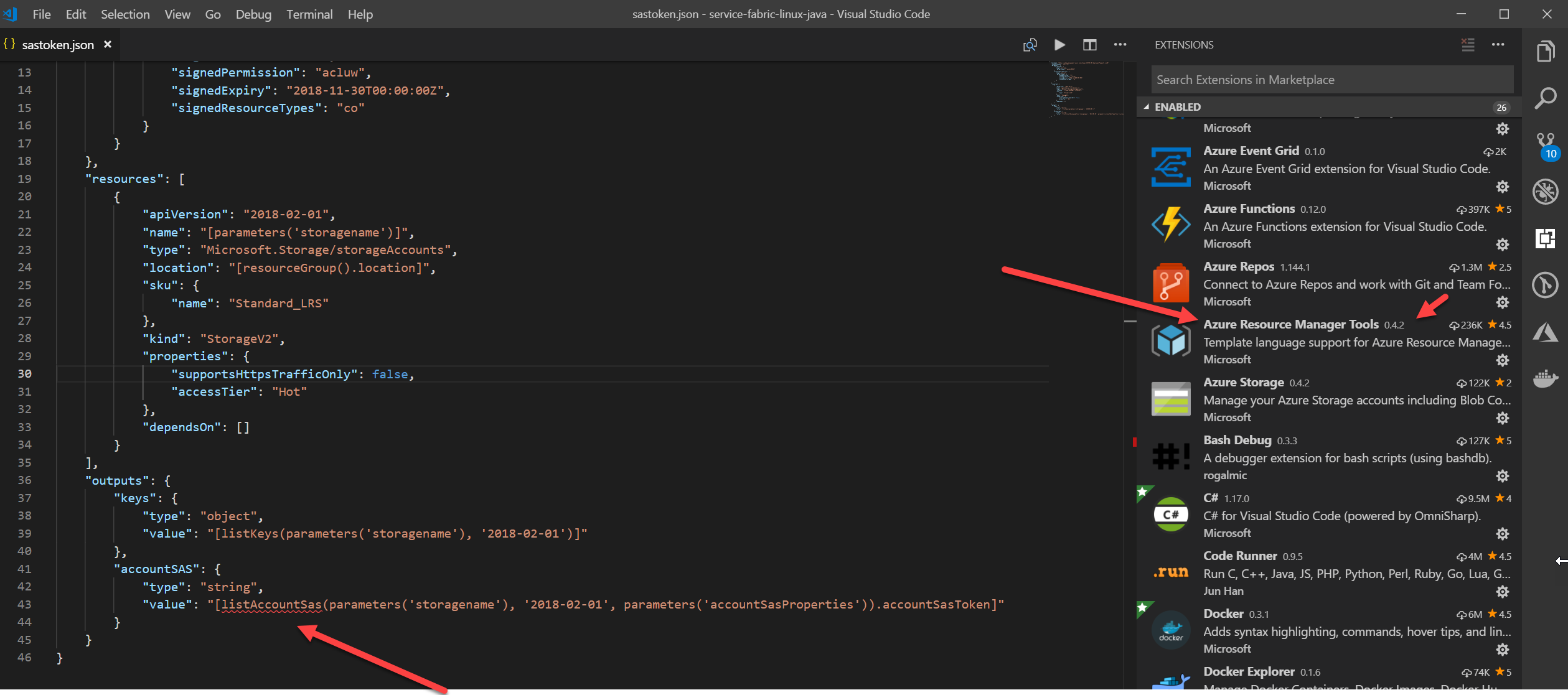
Task: Run the sastoken.json file with the play button
Action: pyautogui.click(x=1059, y=44)
